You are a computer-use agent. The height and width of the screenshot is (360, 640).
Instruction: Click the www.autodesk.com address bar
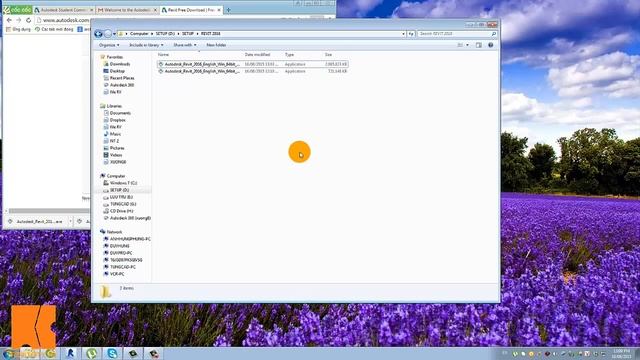65,20
